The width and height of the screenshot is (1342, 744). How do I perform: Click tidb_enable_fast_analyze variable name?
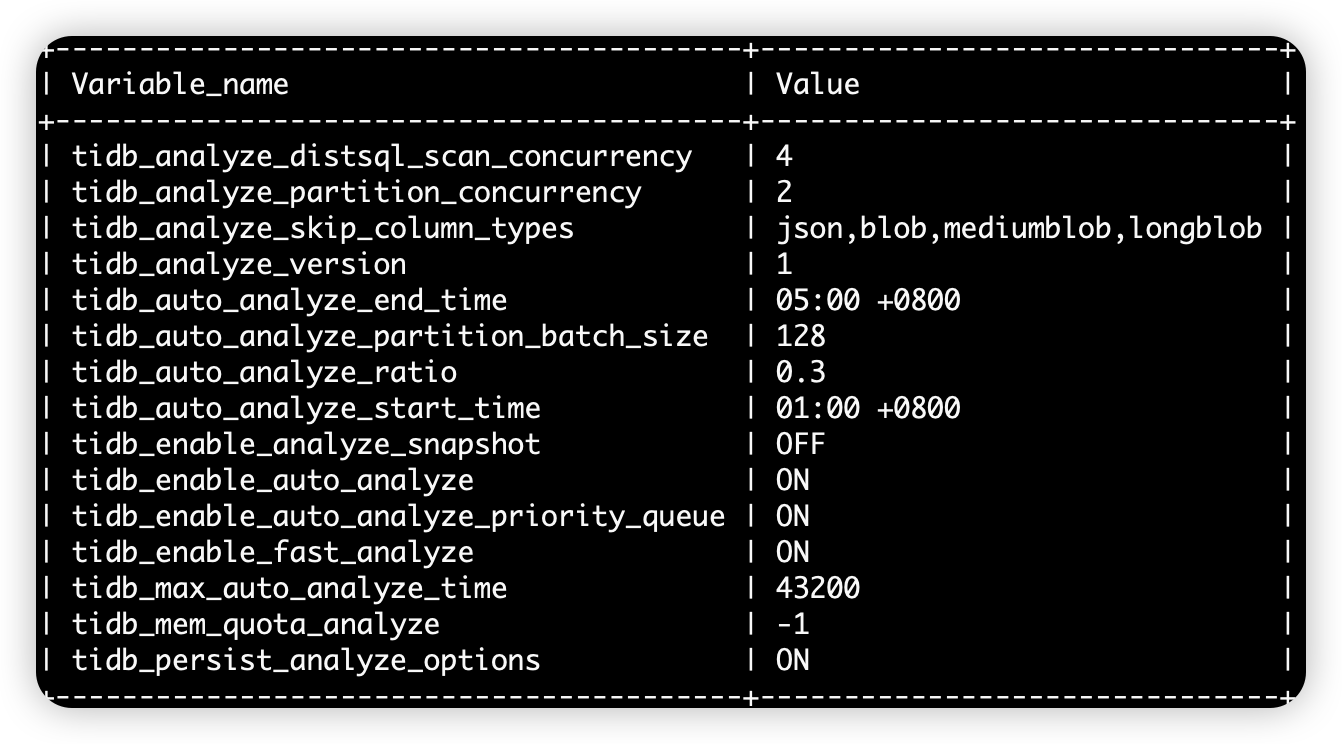coord(273,552)
